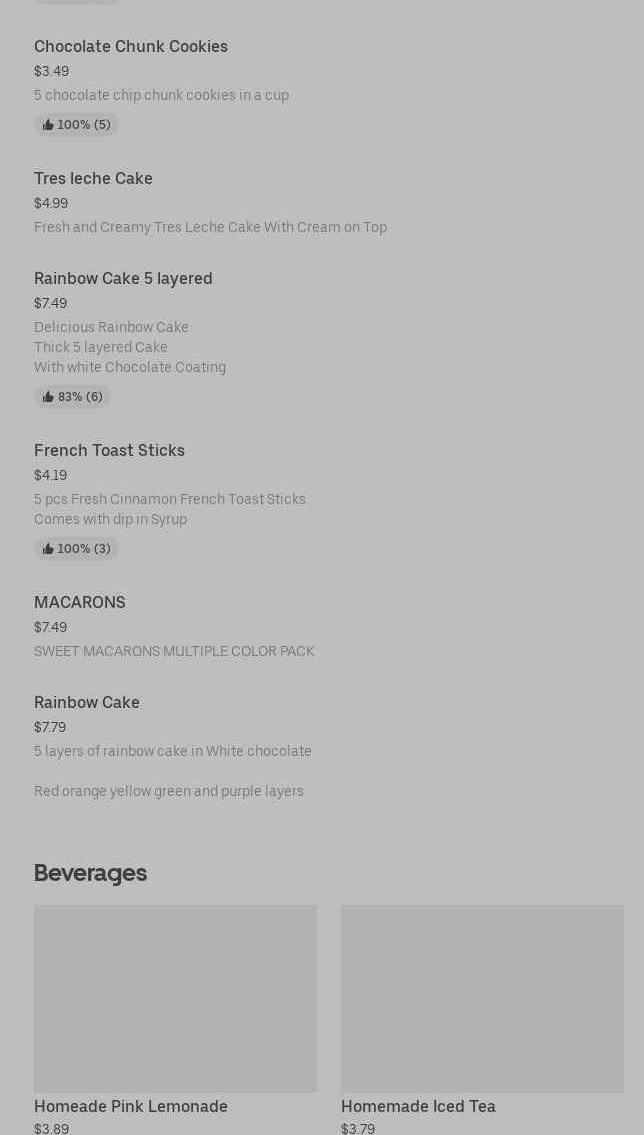Screen dimensions: 644x1135
Task: Open Rainbow Cake 5 layered item
Action: pos(123,278)
